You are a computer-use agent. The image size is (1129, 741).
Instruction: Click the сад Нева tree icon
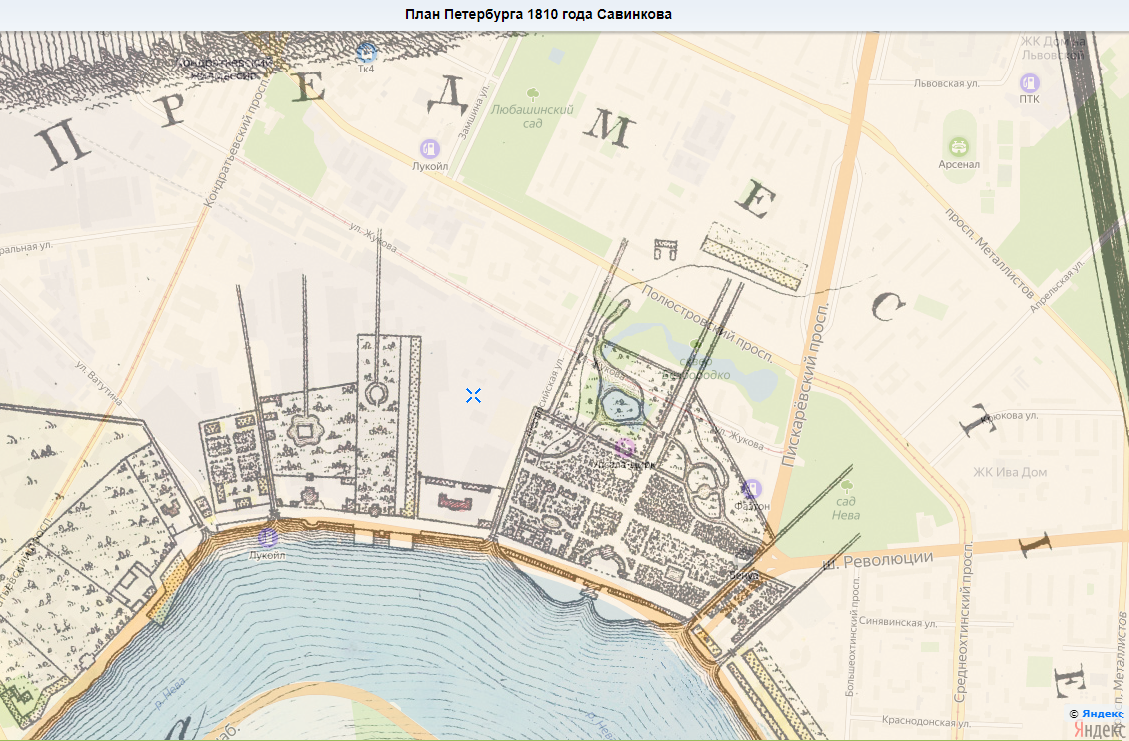[846, 485]
